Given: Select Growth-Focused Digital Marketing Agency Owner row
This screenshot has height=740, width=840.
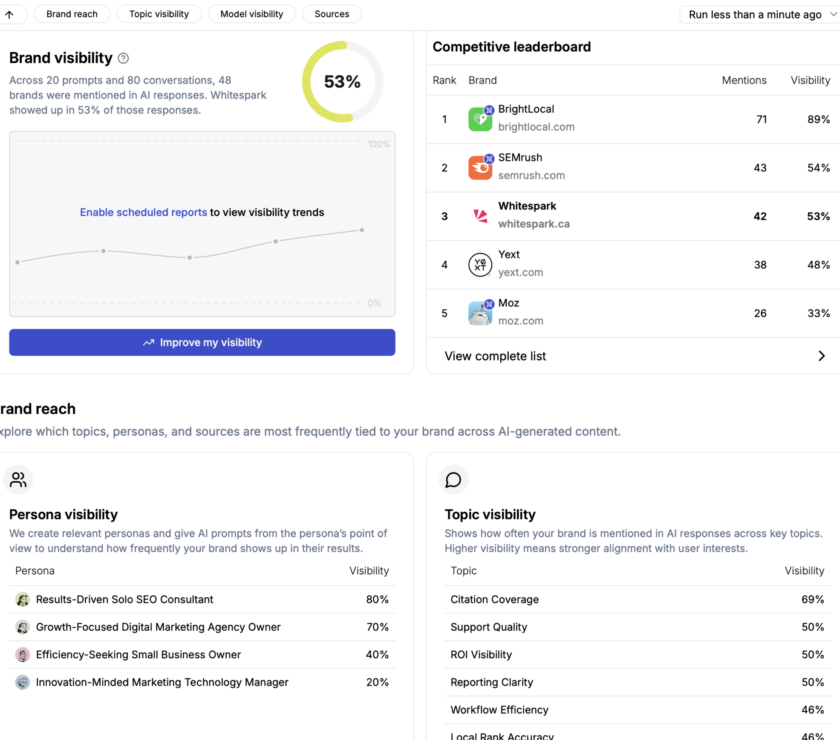Looking at the screenshot, I should 202,627.
